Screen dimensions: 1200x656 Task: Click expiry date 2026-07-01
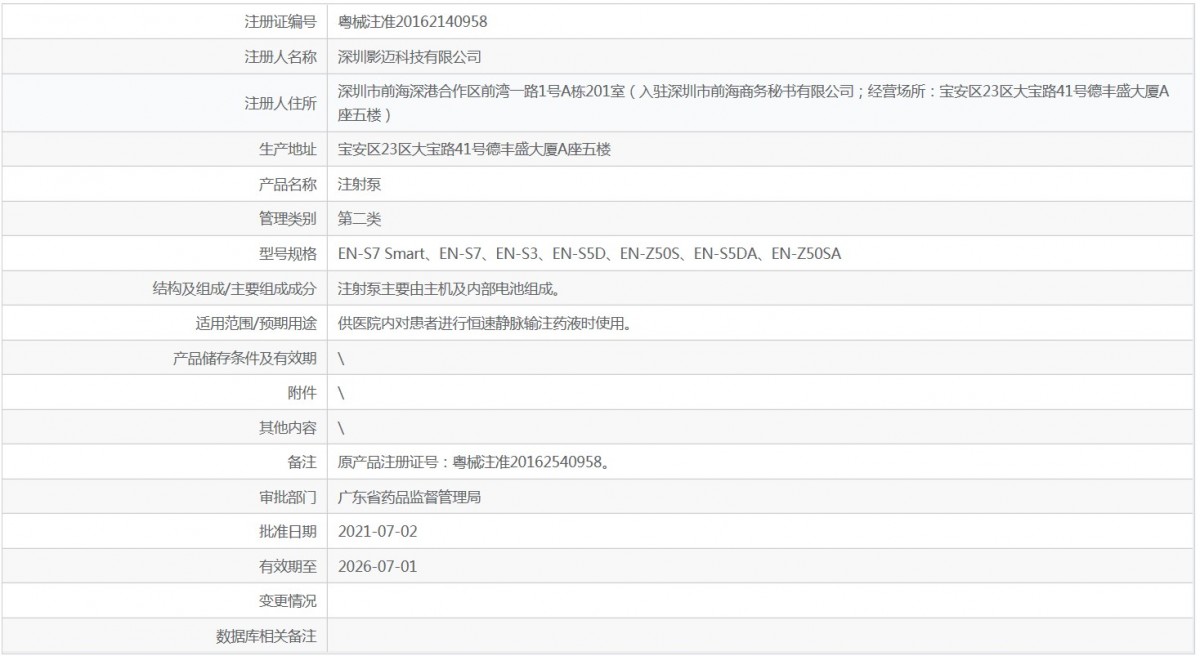tap(378, 566)
